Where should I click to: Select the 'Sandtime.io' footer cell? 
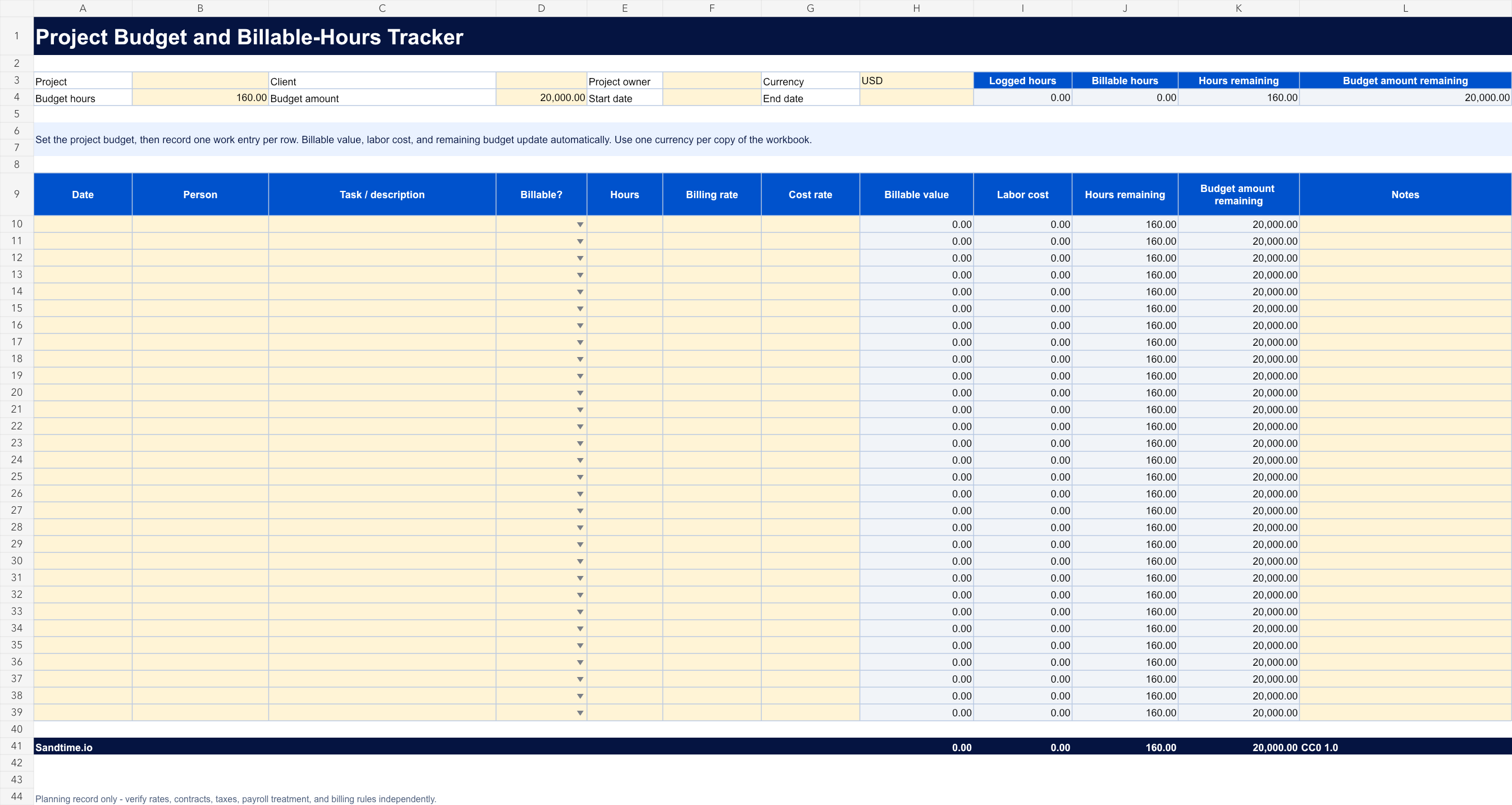[83, 747]
